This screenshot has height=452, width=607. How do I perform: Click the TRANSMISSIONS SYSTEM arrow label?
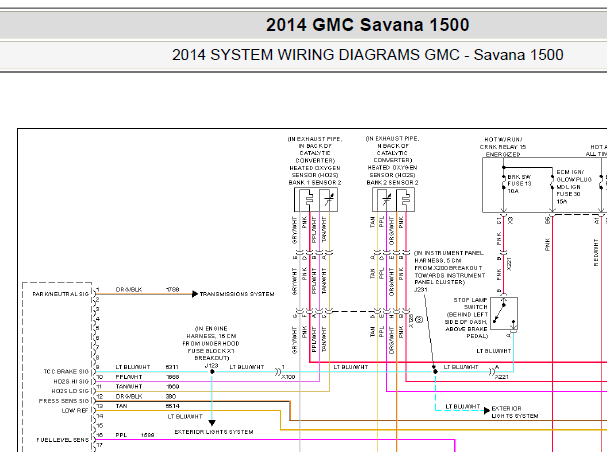(x=237, y=294)
